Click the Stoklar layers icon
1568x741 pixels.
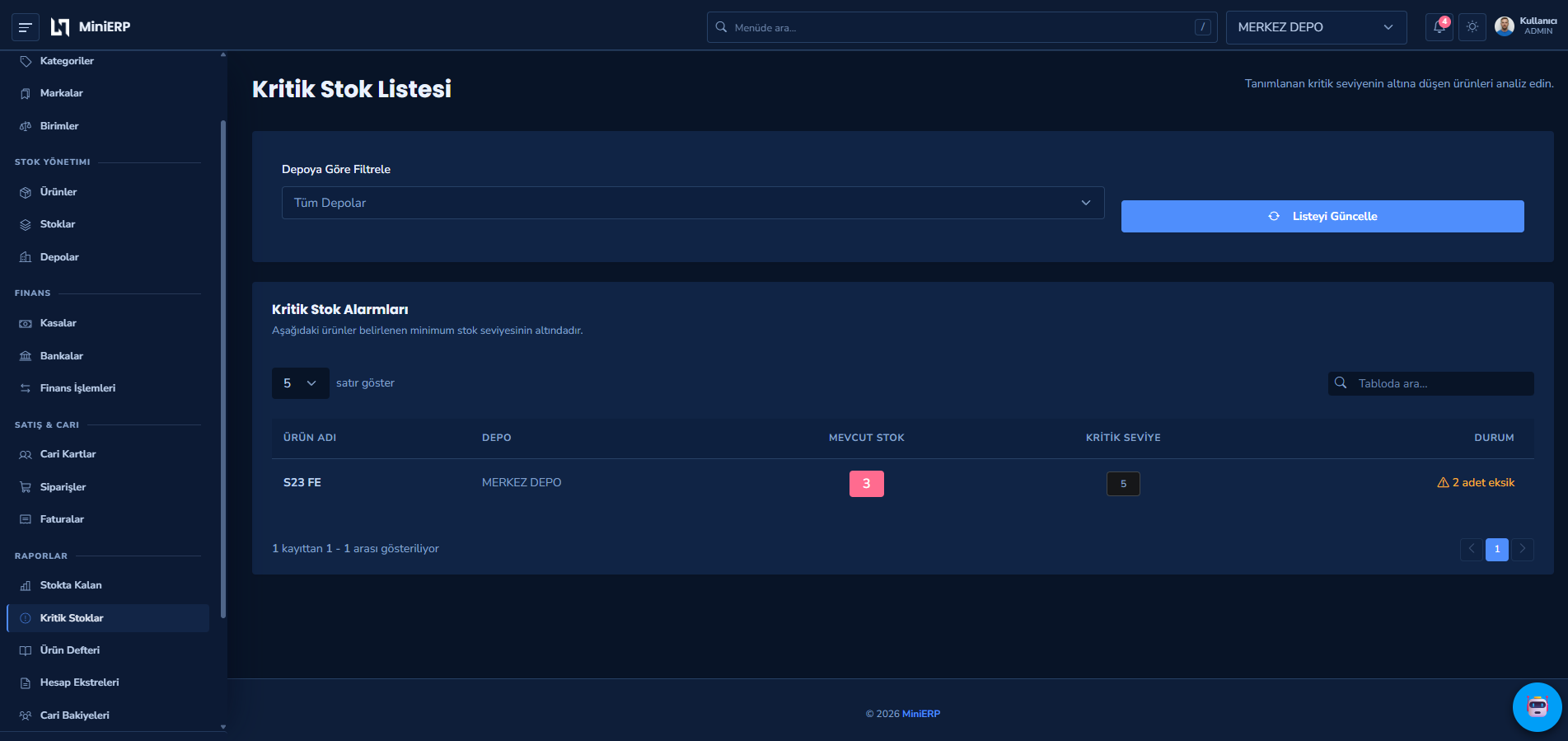pos(26,224)
